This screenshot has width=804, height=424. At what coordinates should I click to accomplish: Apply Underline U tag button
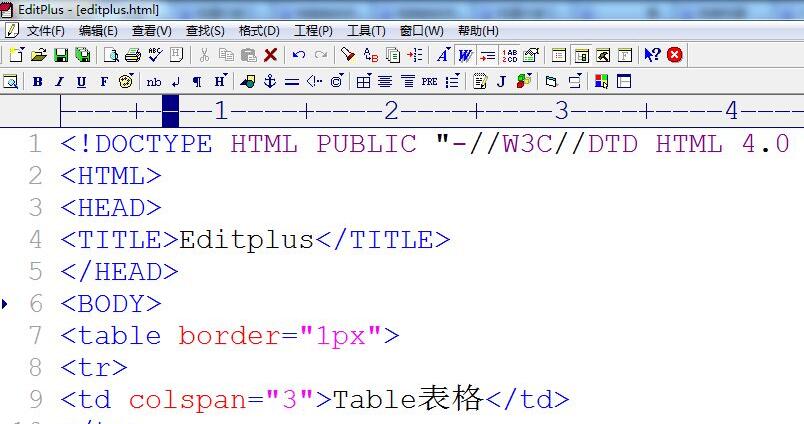[x=81, y=82]
